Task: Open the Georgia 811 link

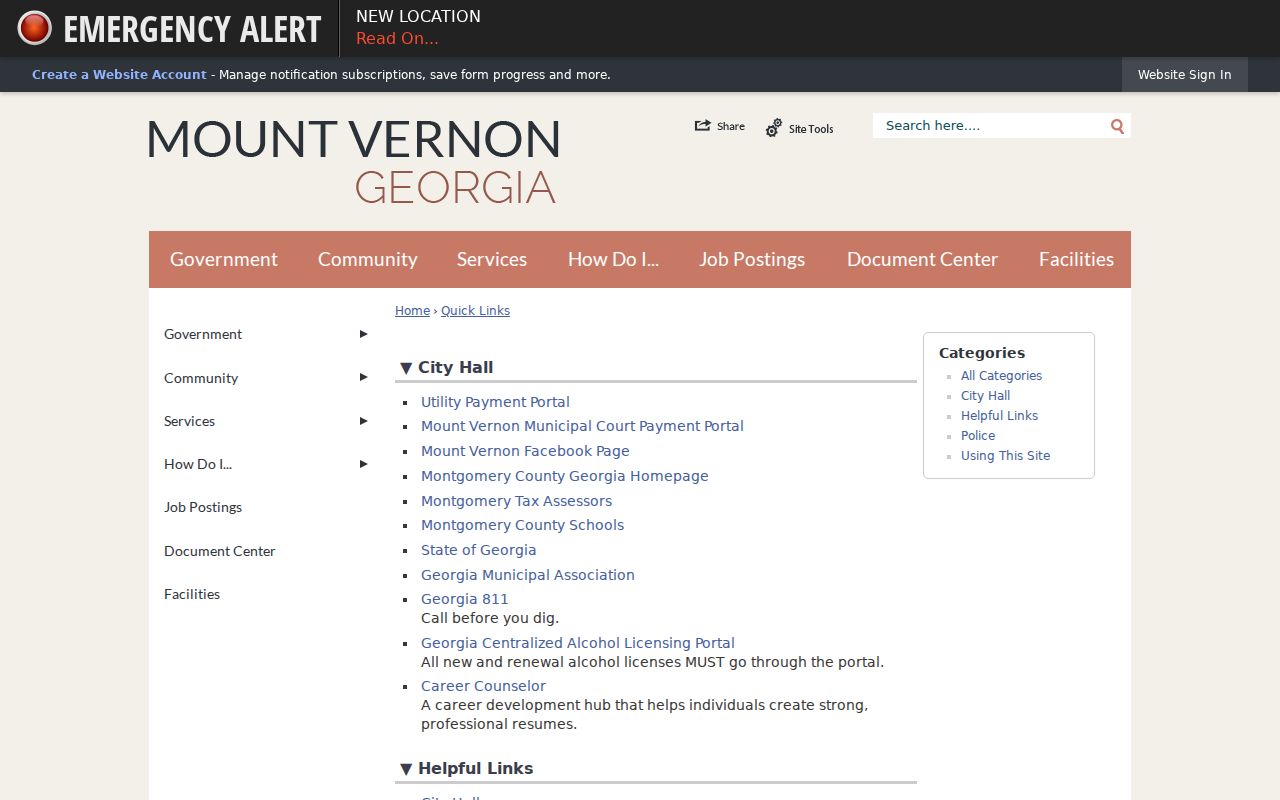Action: 464,599
